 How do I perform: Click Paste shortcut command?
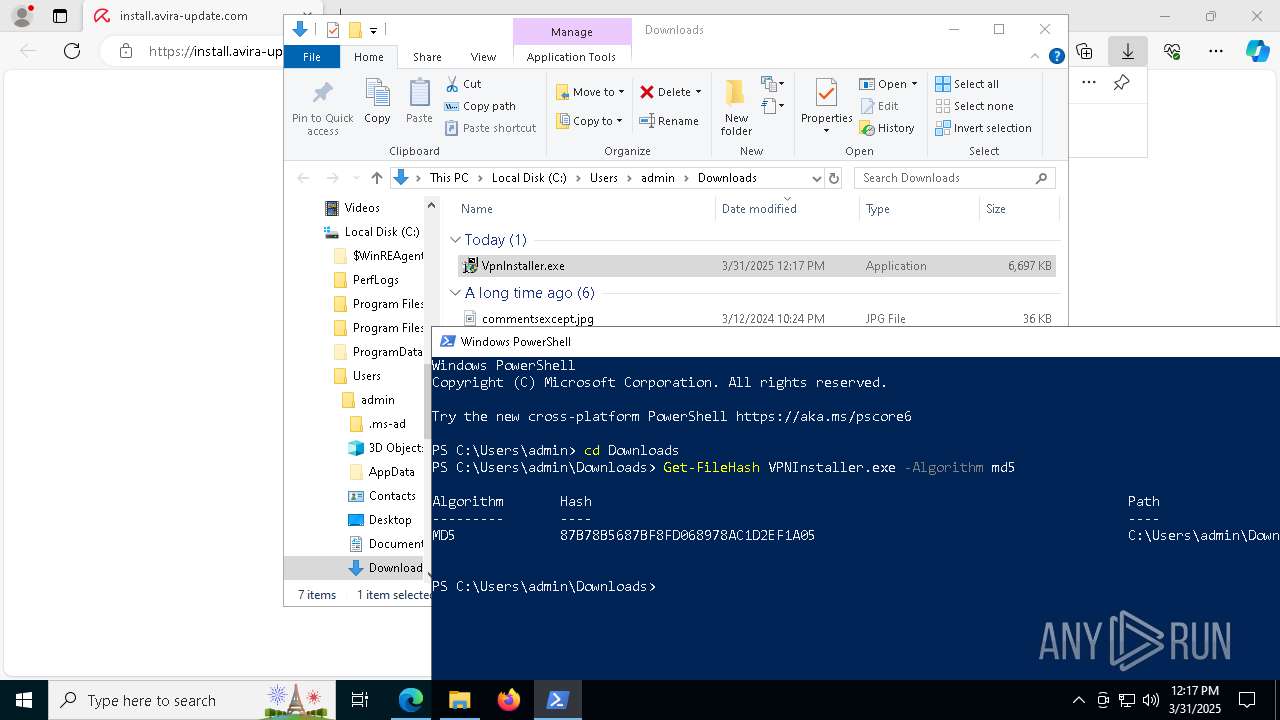(490, 128)
